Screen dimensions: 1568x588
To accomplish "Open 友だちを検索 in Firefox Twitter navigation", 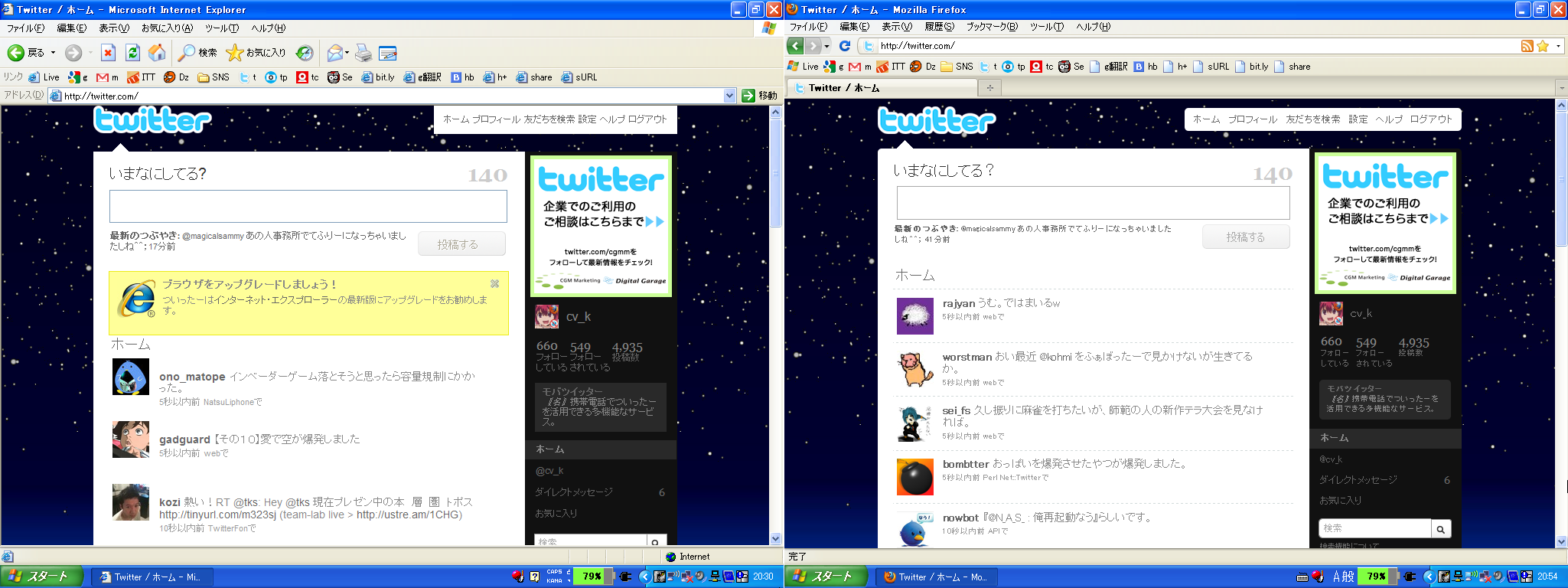I will tap(1313, 119).
